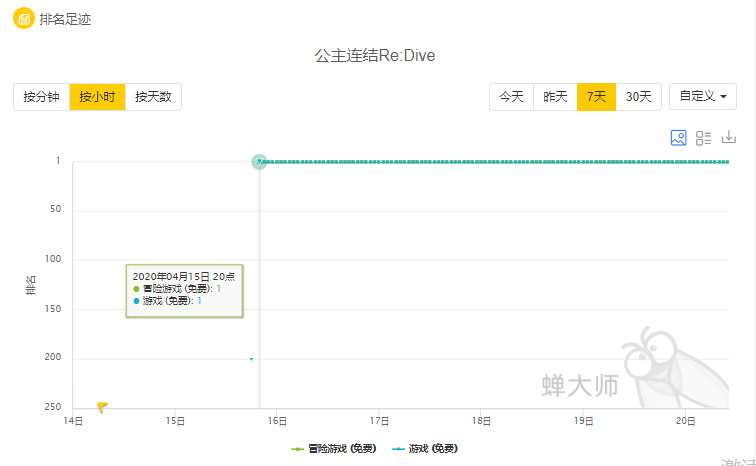The image size is (756, 466).
Task: Click the 150 y-axis value
Action: 53,308
